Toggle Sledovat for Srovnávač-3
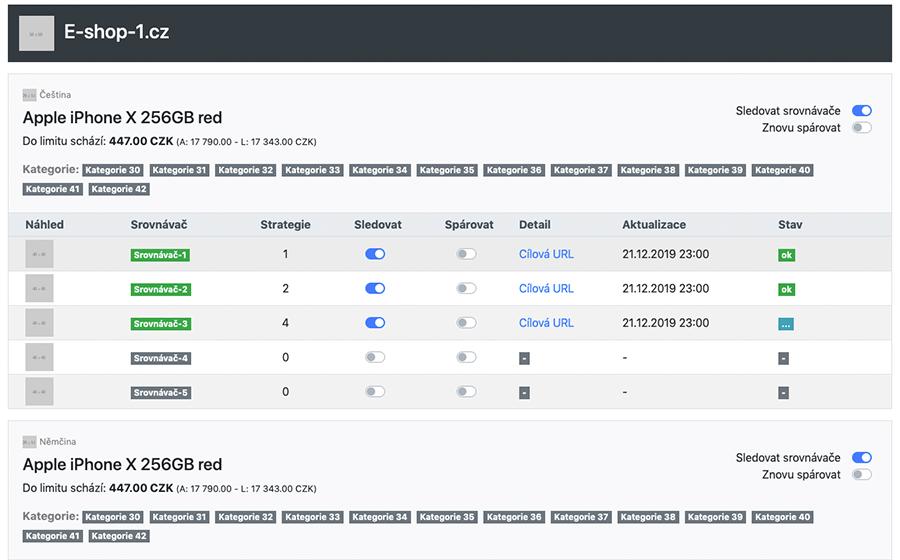This screenshot has height=560, width=900. pyautogui.click(x=375, y=323)
